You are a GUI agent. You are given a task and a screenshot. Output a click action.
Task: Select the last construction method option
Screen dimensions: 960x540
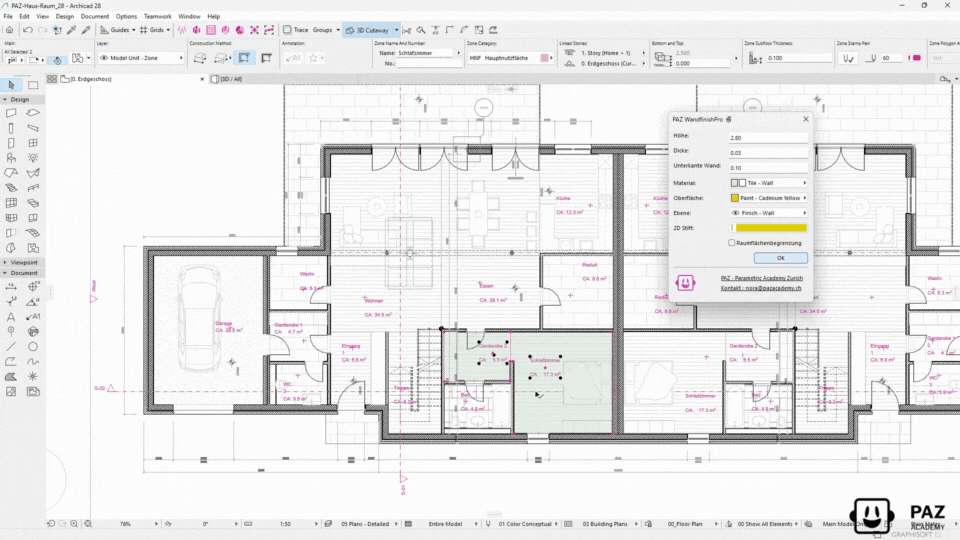tap(266, 58)
